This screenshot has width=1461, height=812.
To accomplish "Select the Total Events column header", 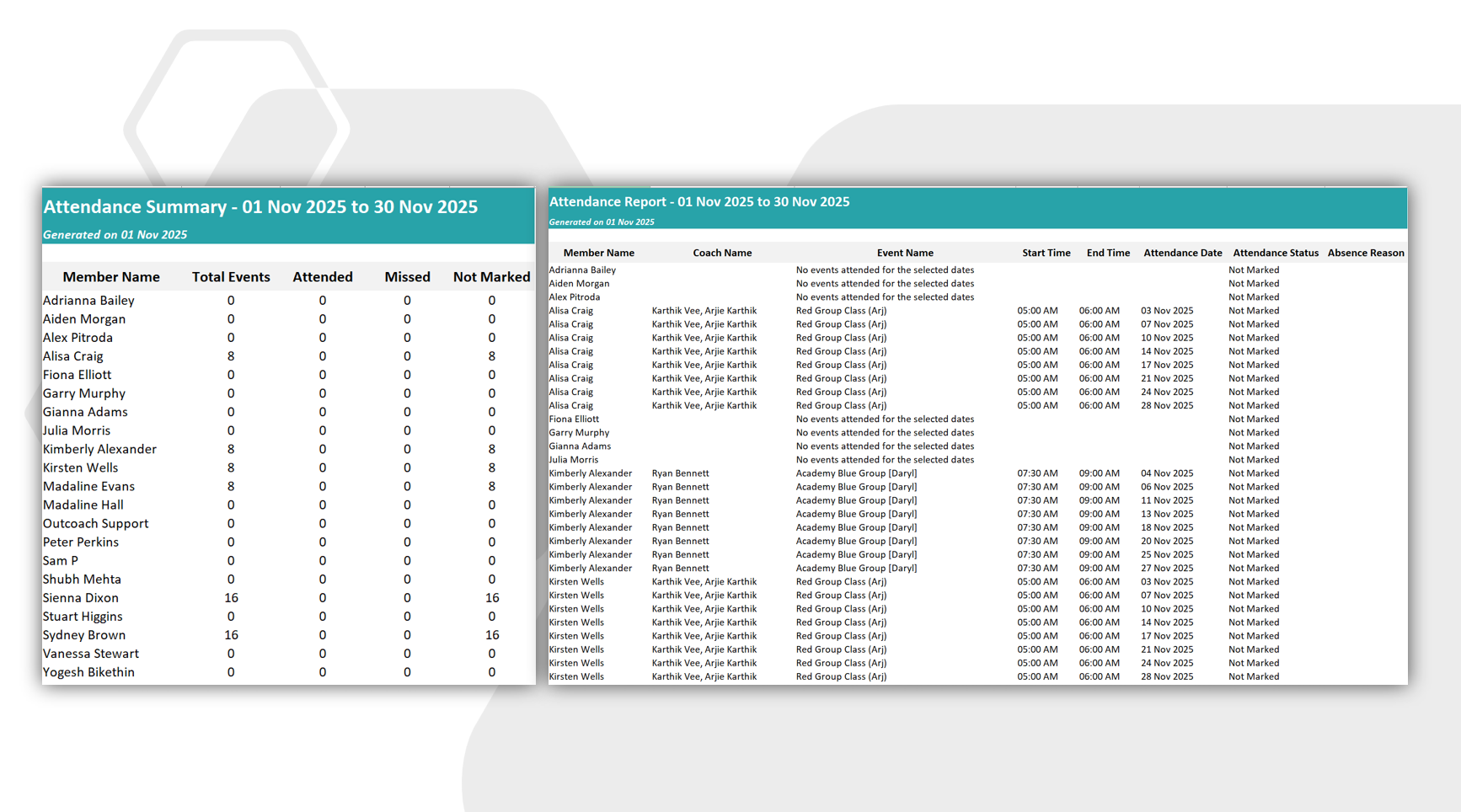I will pos(231,277).
